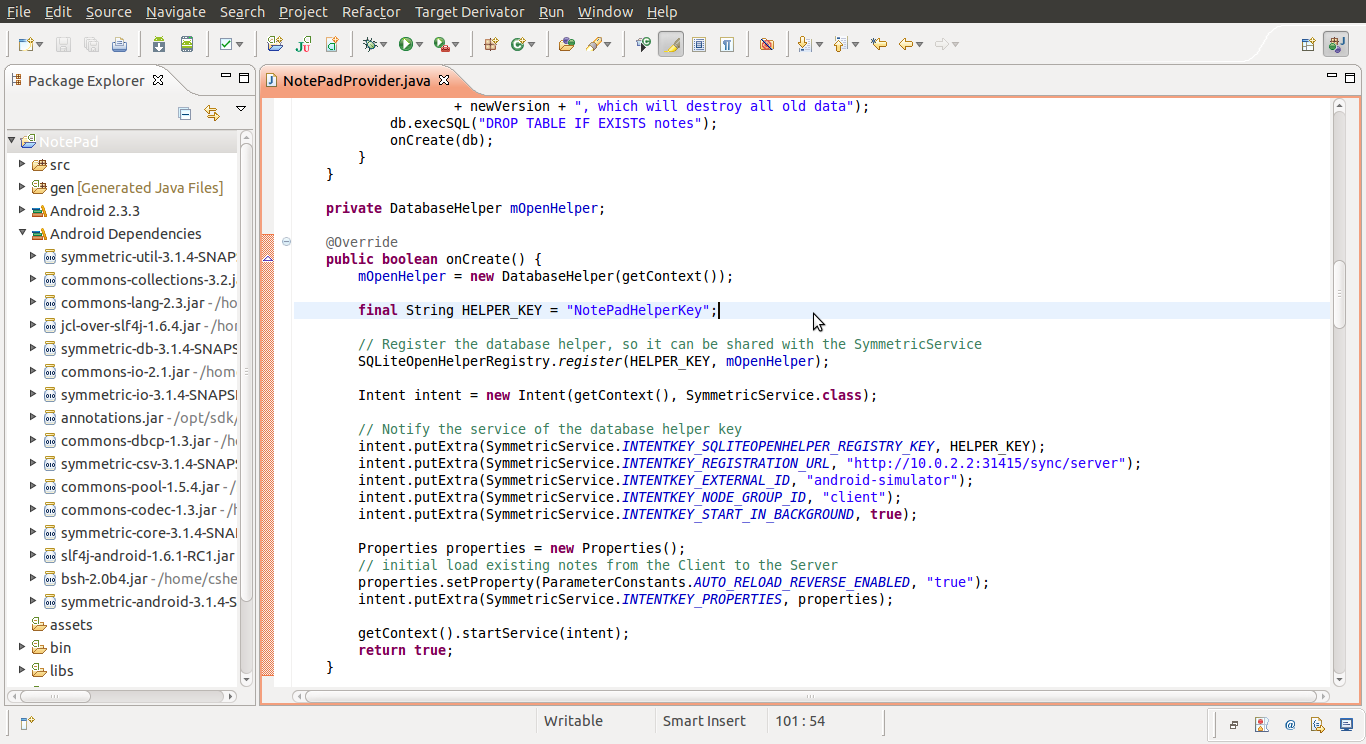
Task: Open the checkbox task toolbar dropdown arrow
Action: click(x=240, y=44)
